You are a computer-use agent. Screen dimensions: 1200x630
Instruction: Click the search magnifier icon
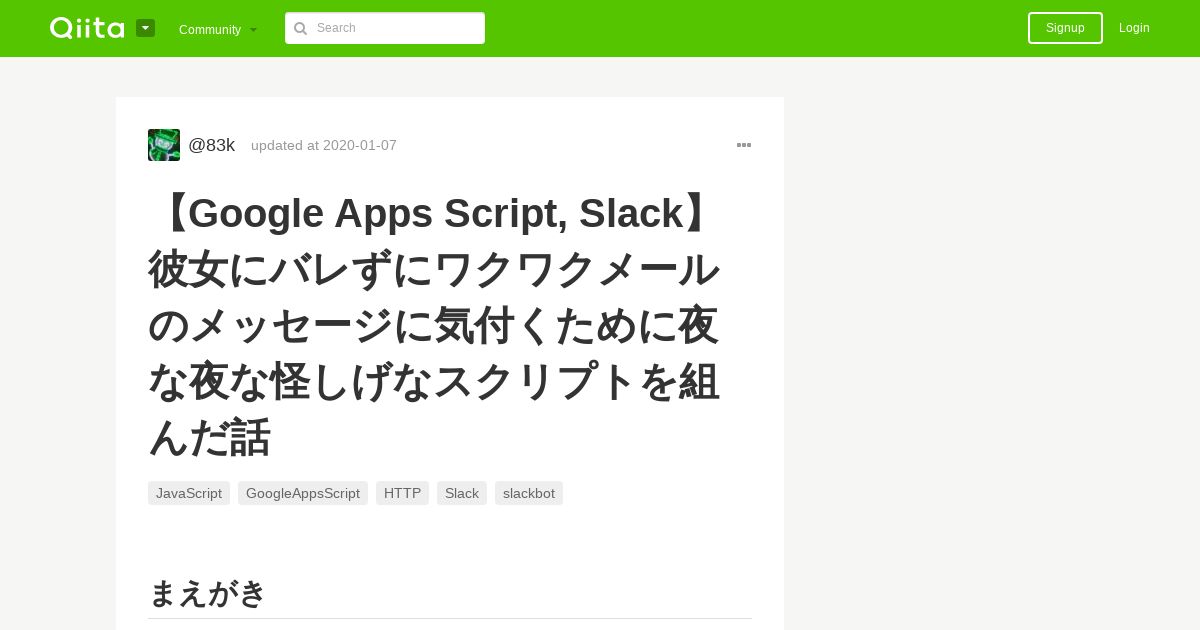300,28
